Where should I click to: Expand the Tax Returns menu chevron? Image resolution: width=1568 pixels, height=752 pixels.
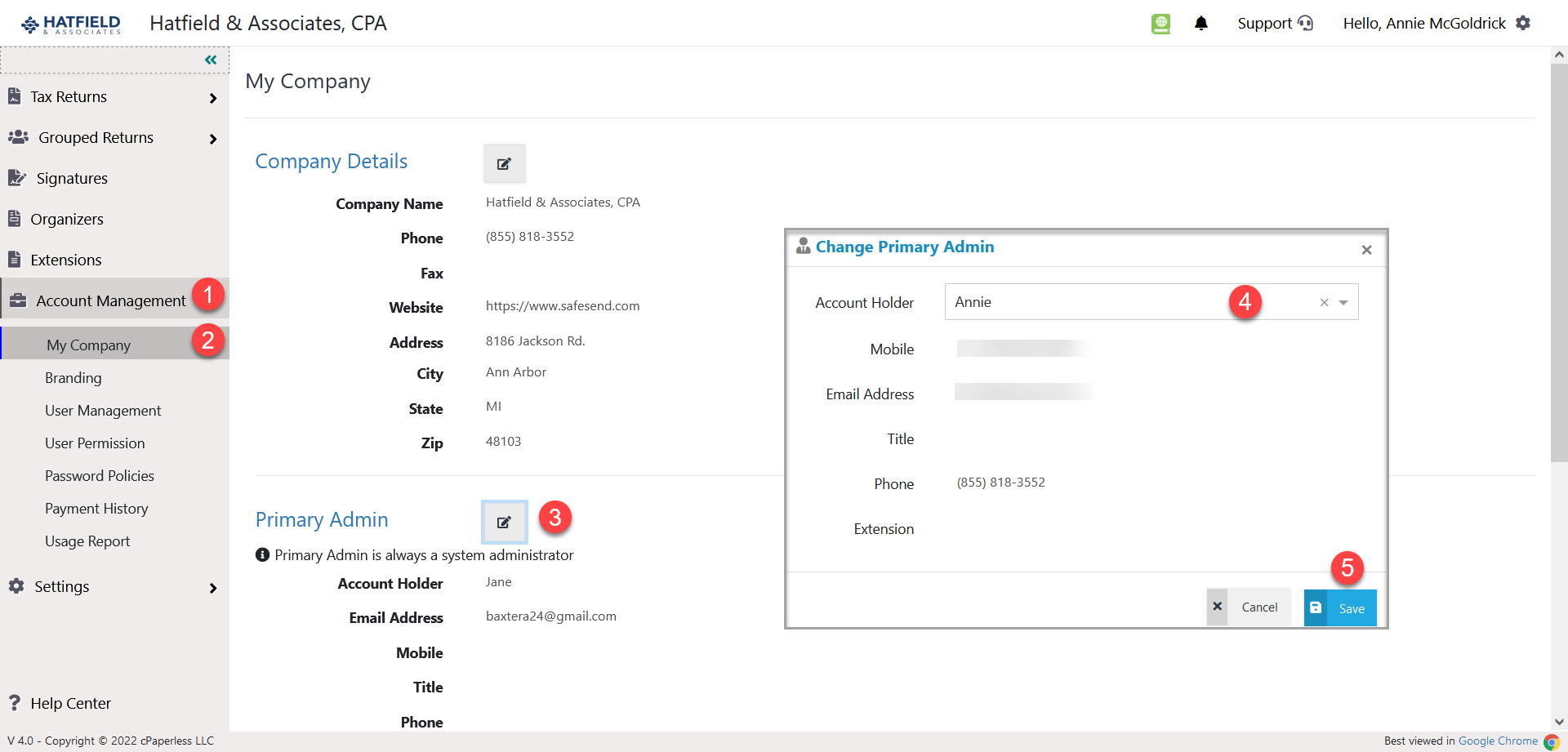point(212,96)
